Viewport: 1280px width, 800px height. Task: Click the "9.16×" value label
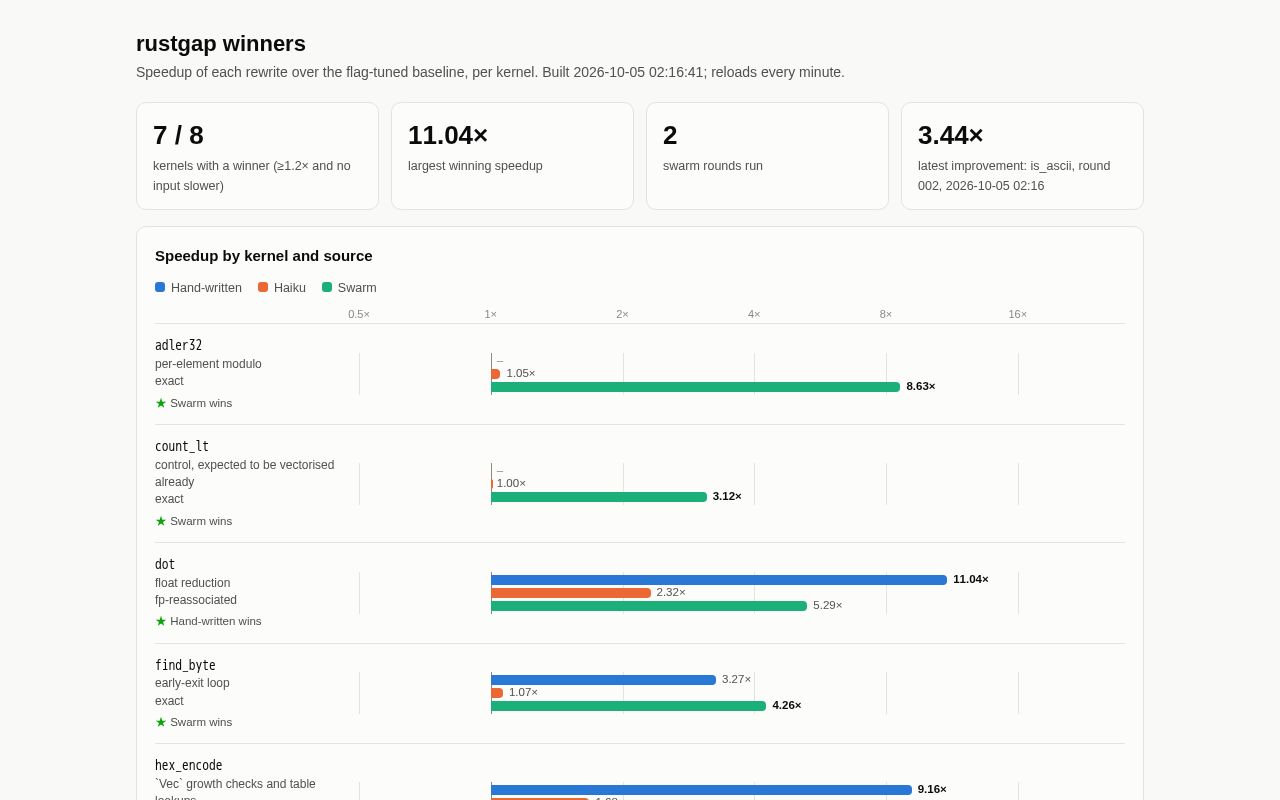click(932, 789)
